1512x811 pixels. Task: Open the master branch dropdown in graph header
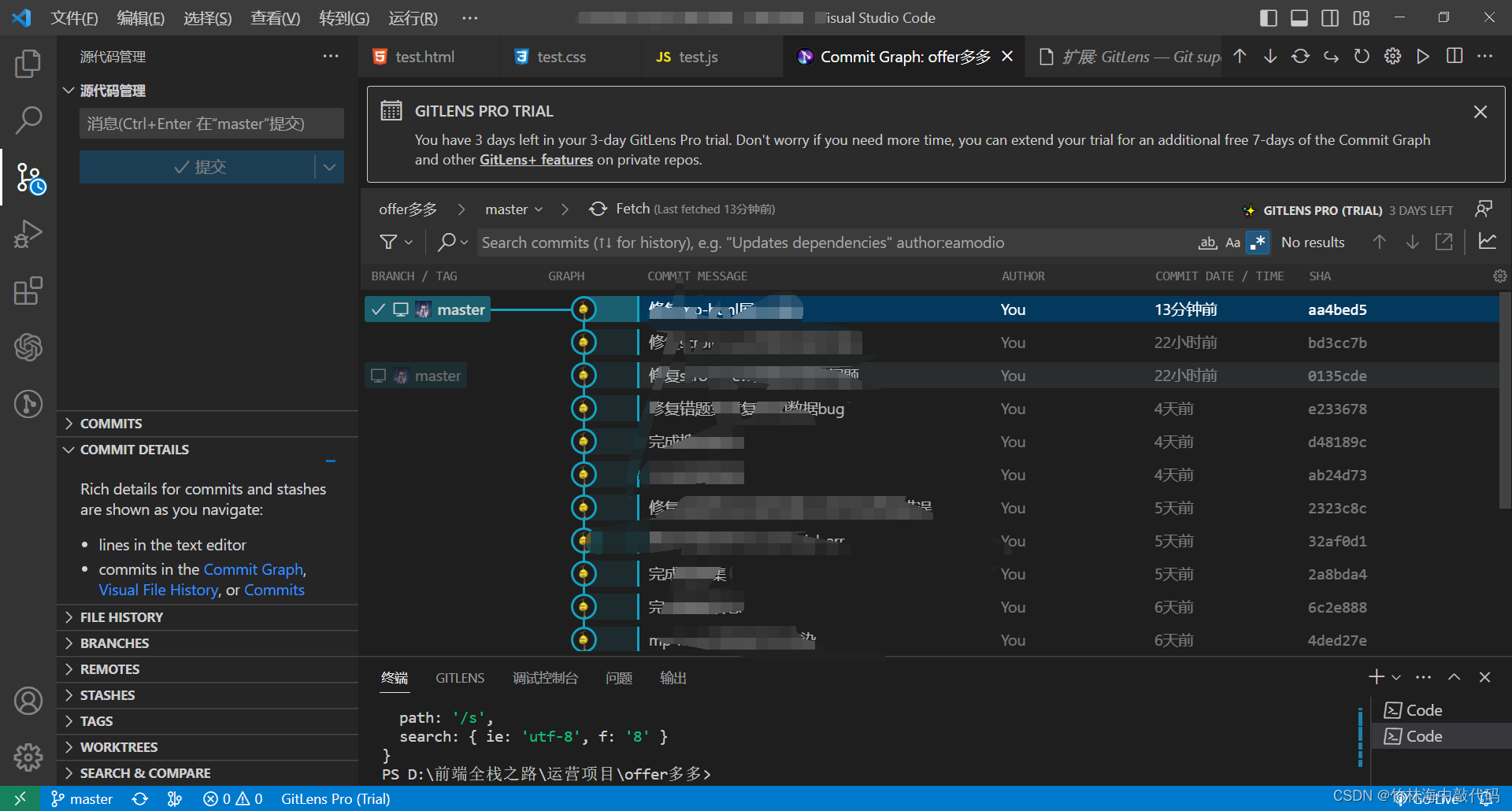point(513,209)
